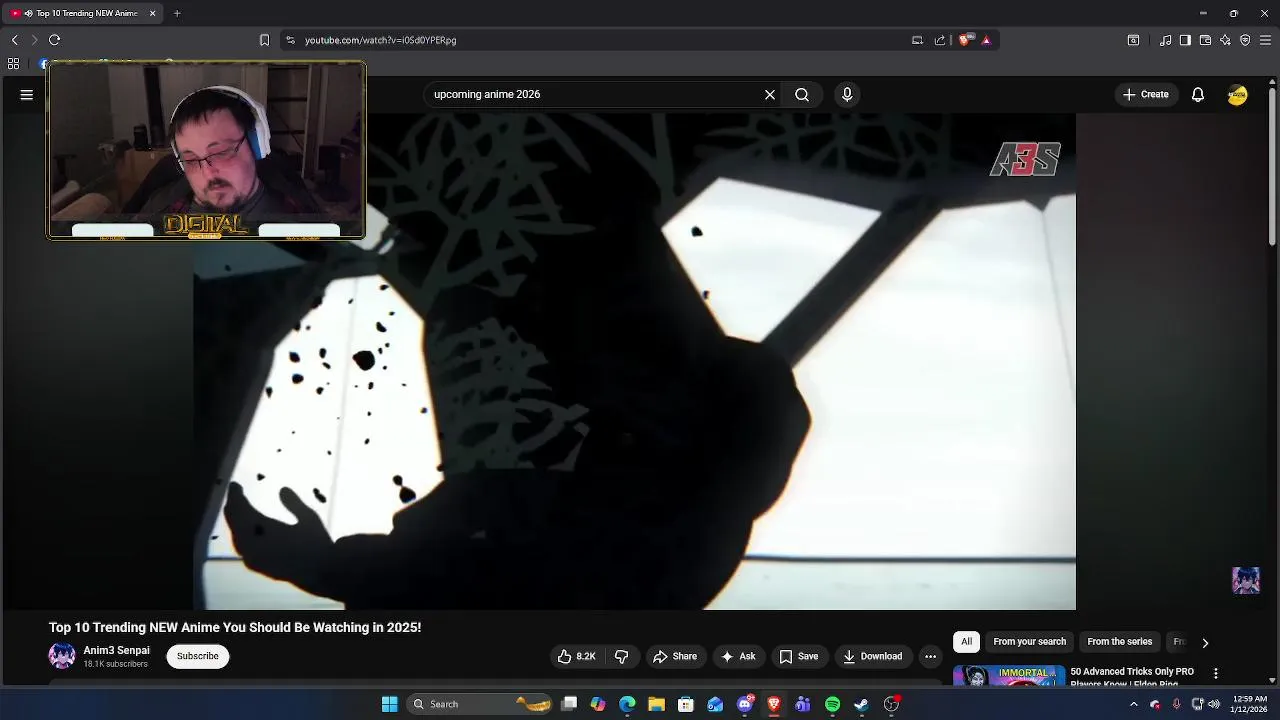Open Brave Wallet icon
1280x720 pixels.
pos(1205,40)
